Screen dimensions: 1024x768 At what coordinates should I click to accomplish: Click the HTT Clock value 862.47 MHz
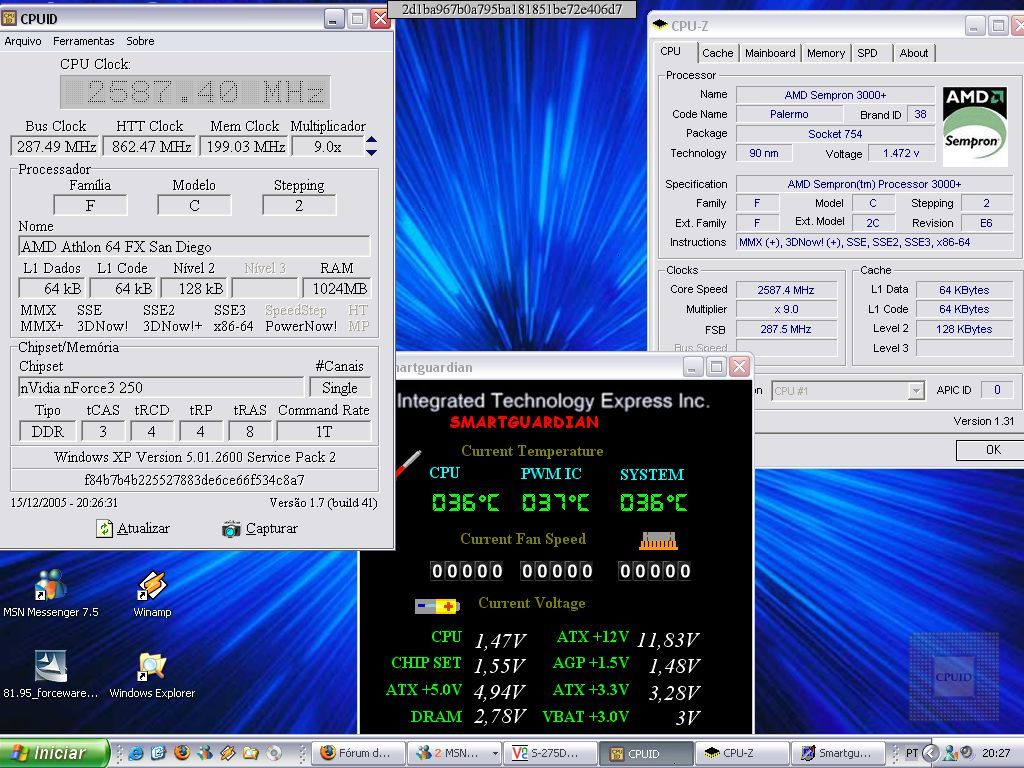151,146
